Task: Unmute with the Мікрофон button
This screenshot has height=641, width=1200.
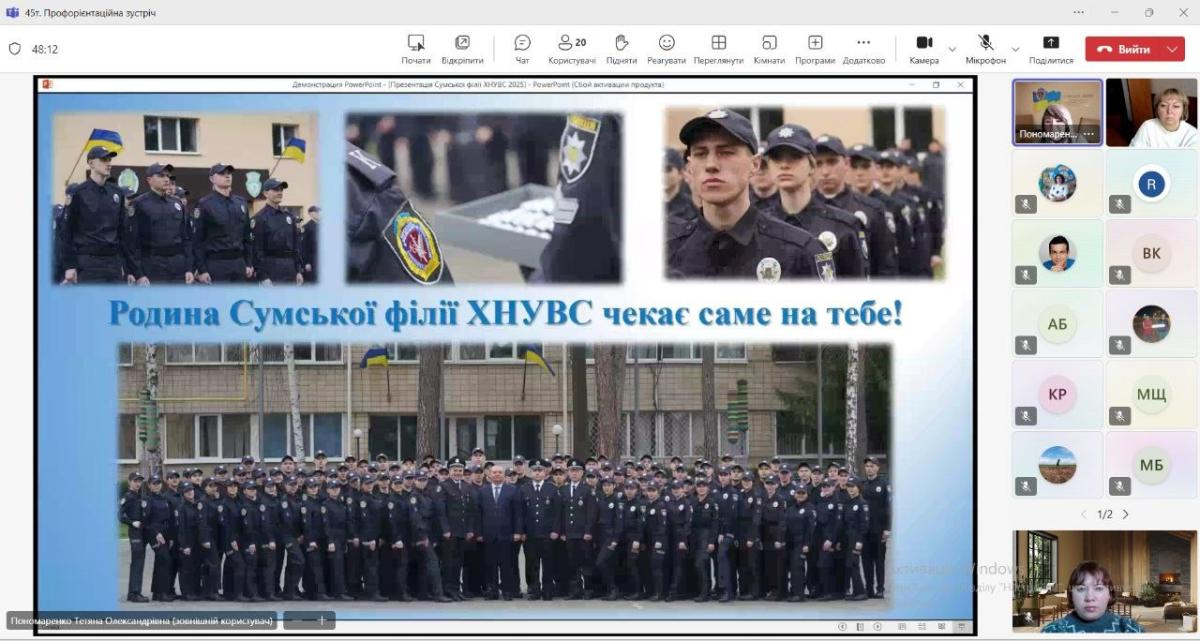Action: (x=985, y=49)
